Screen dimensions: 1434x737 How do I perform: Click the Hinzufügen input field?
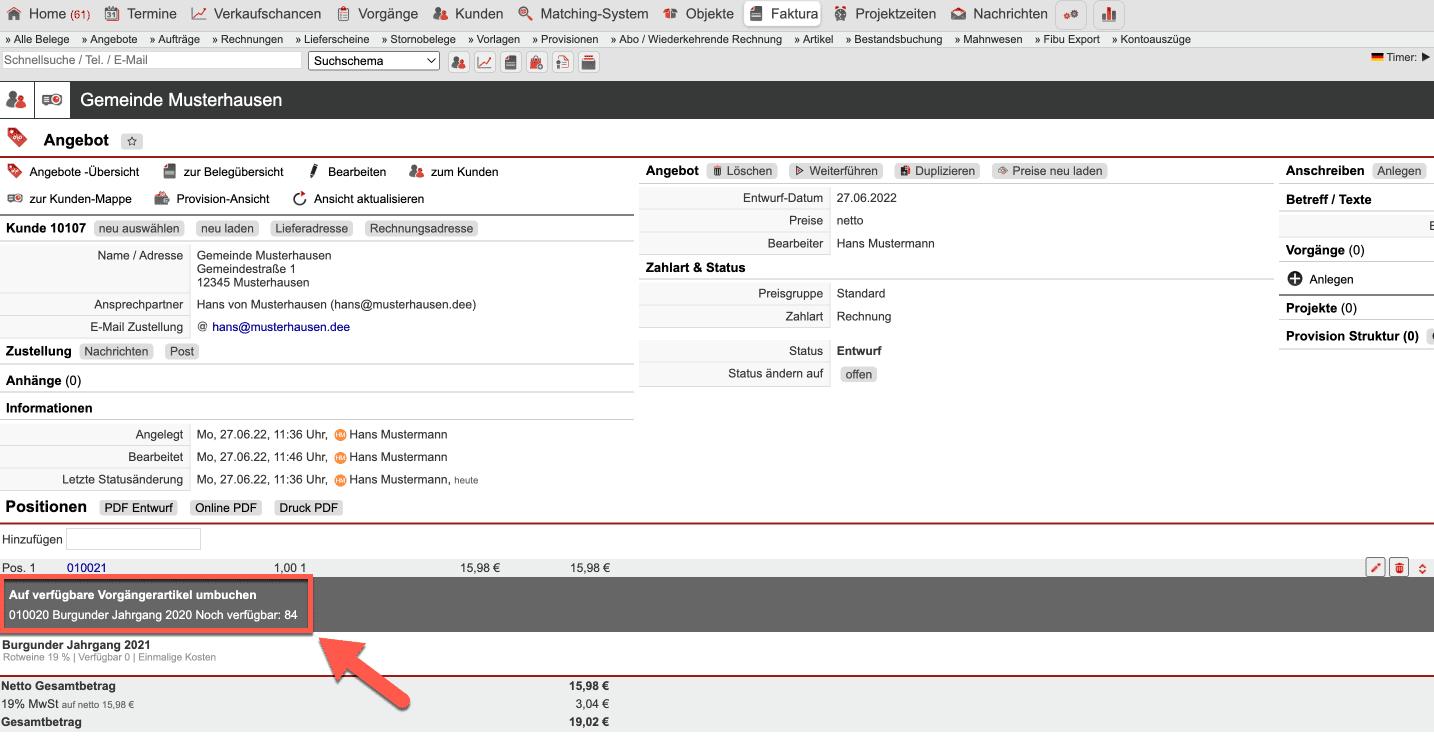(x=133, y=539)
